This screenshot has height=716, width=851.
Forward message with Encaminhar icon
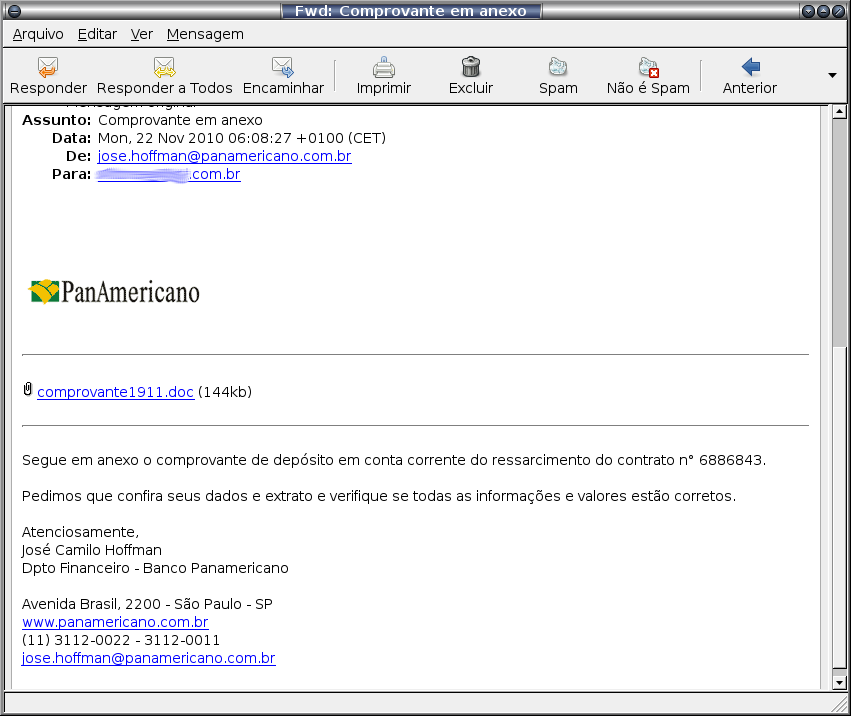click(283, 67)
